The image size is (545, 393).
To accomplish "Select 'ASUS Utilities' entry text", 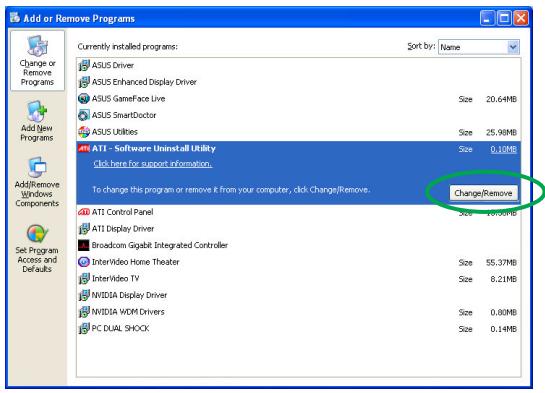I will point(115,132).
